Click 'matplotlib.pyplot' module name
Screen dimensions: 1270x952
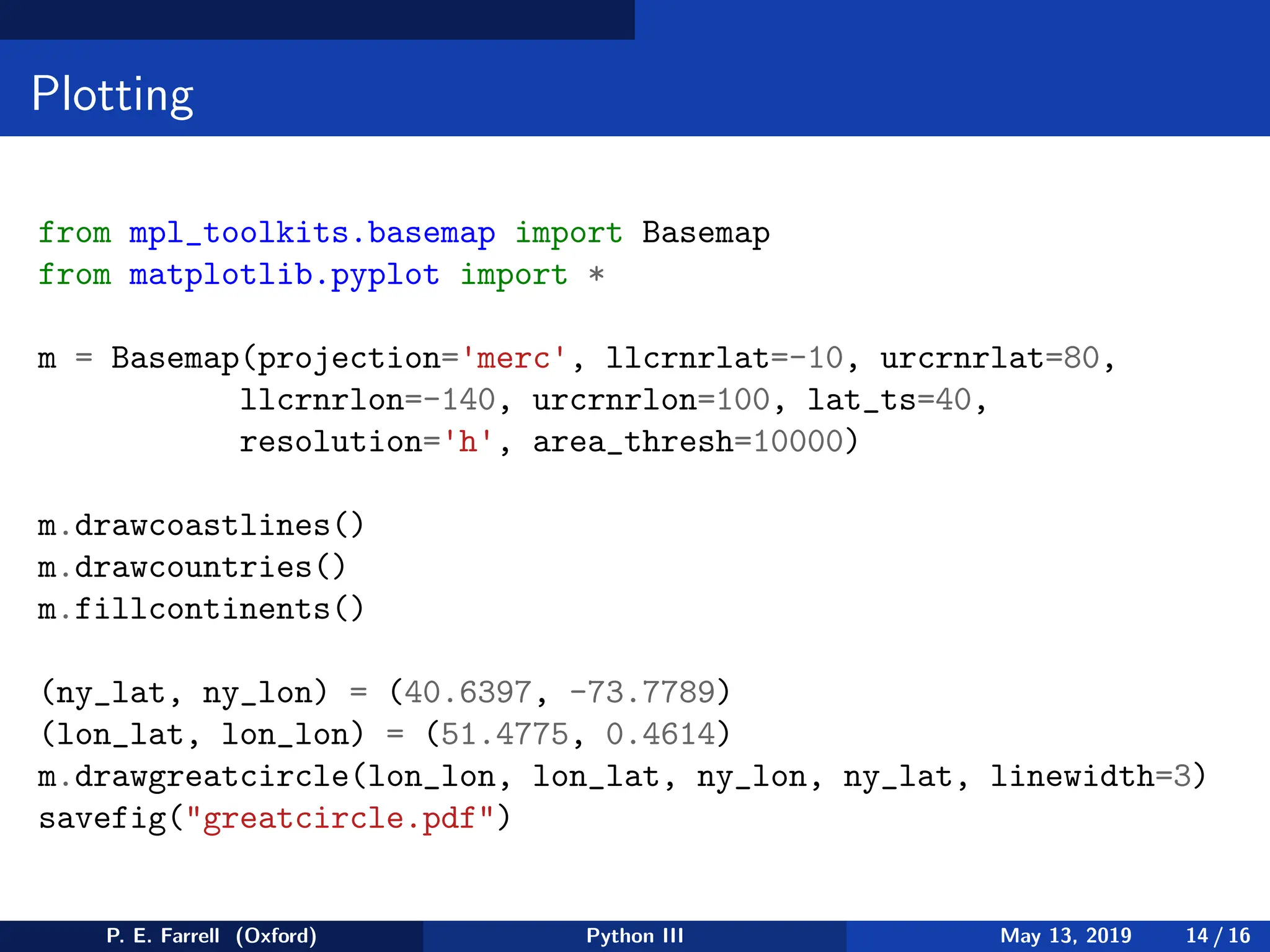[x=284, y=275]
